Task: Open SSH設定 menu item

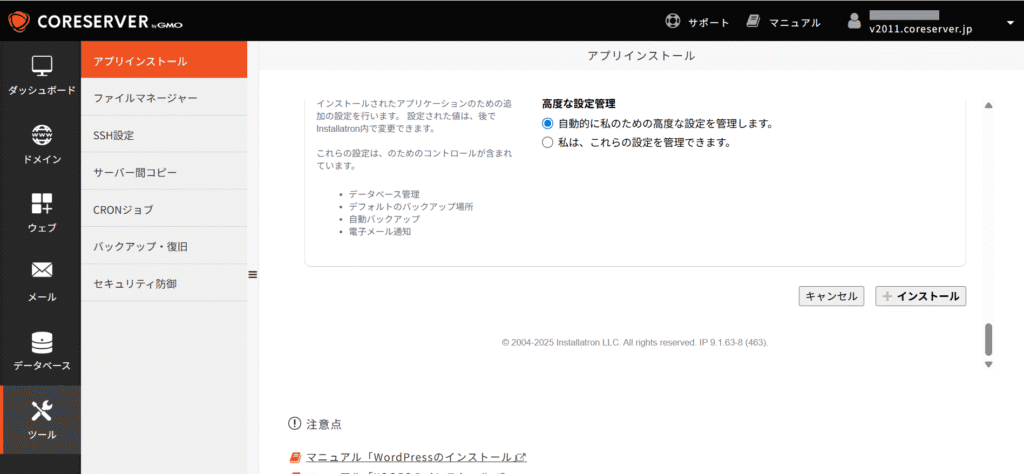Action: [x=164, y=135]
